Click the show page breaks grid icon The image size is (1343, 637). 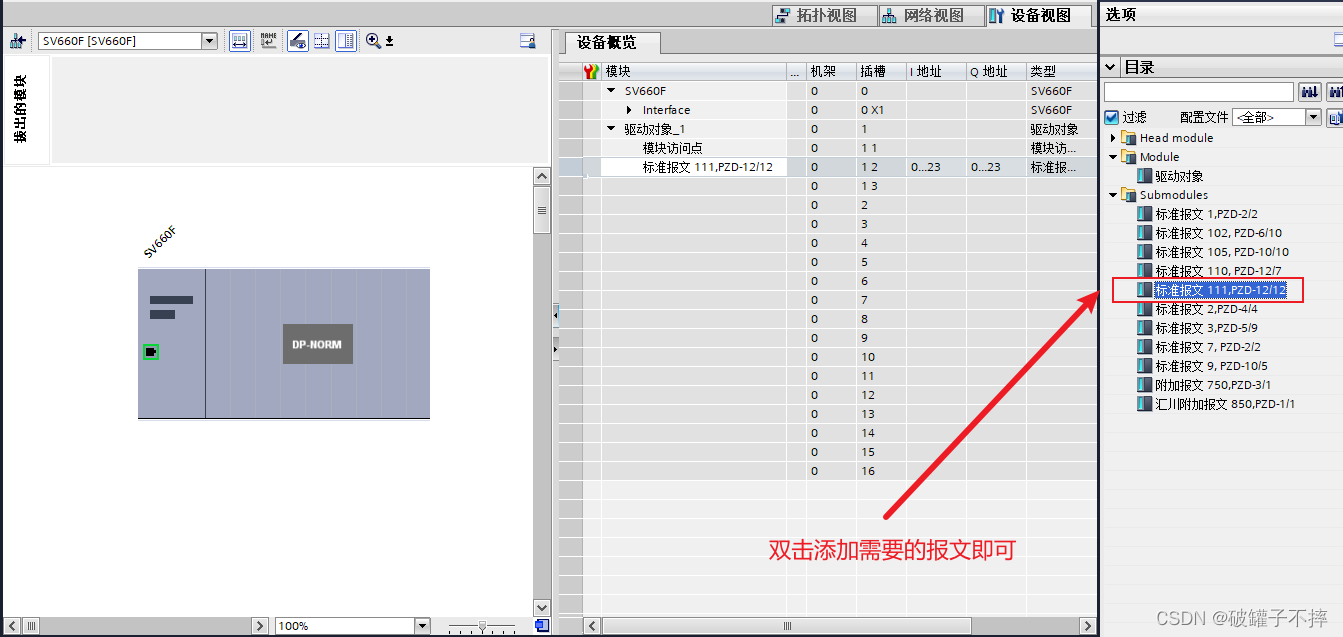point(322,41)
